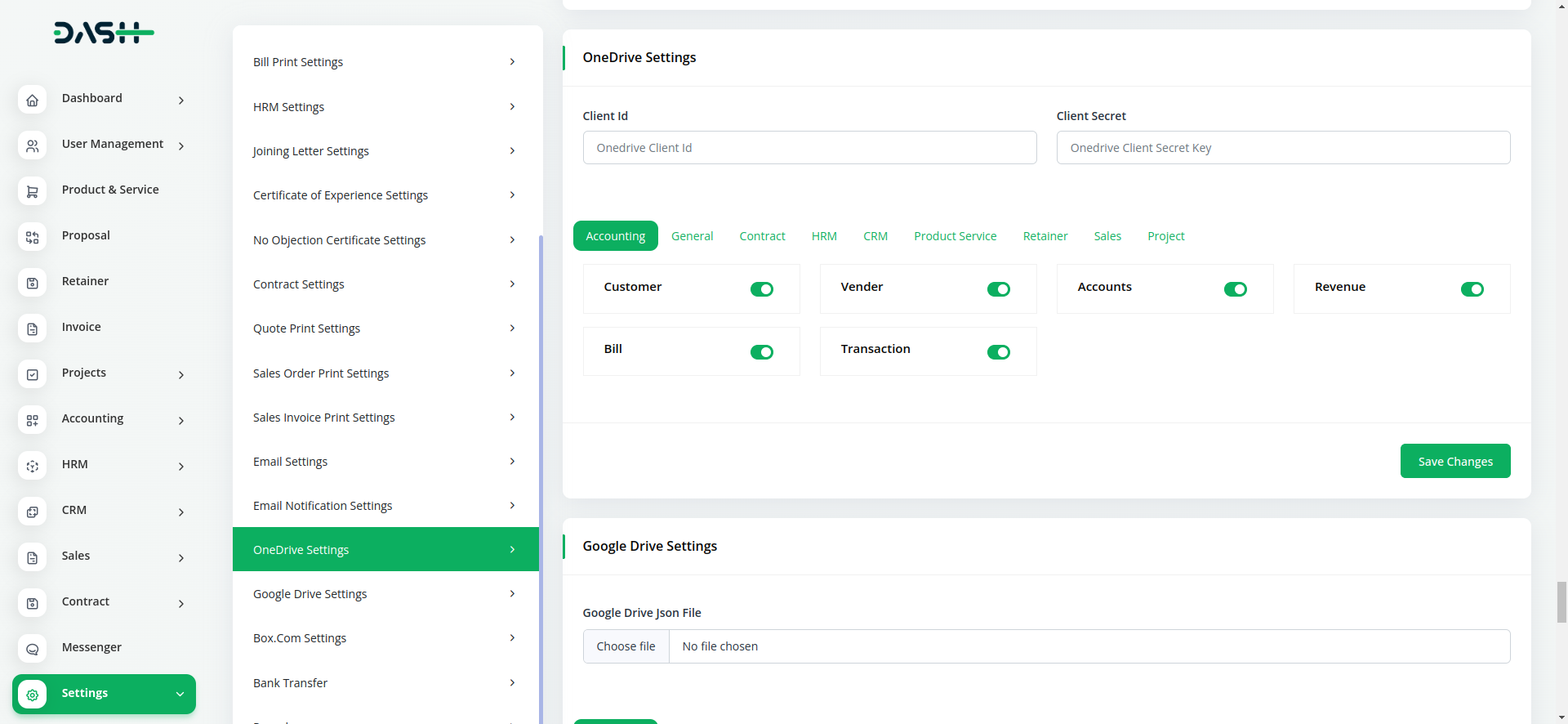Screen dimensions: 1568x724
Task: Click the Invoice document icon
Action: coord(32,328)
